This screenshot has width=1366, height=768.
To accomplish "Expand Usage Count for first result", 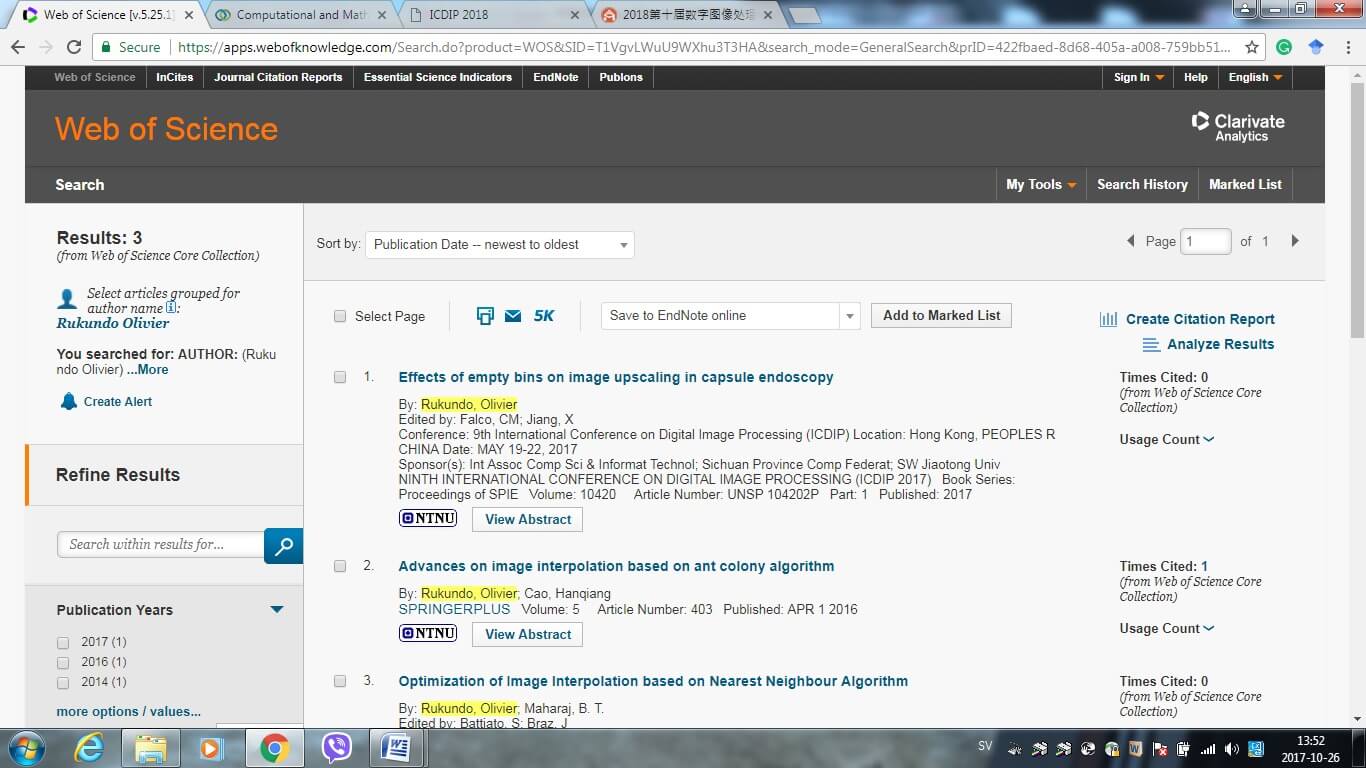I will point(1166,440).
